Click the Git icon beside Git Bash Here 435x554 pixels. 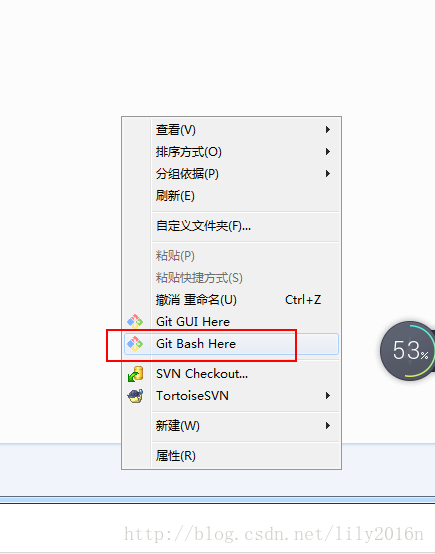tap(135, 343)
